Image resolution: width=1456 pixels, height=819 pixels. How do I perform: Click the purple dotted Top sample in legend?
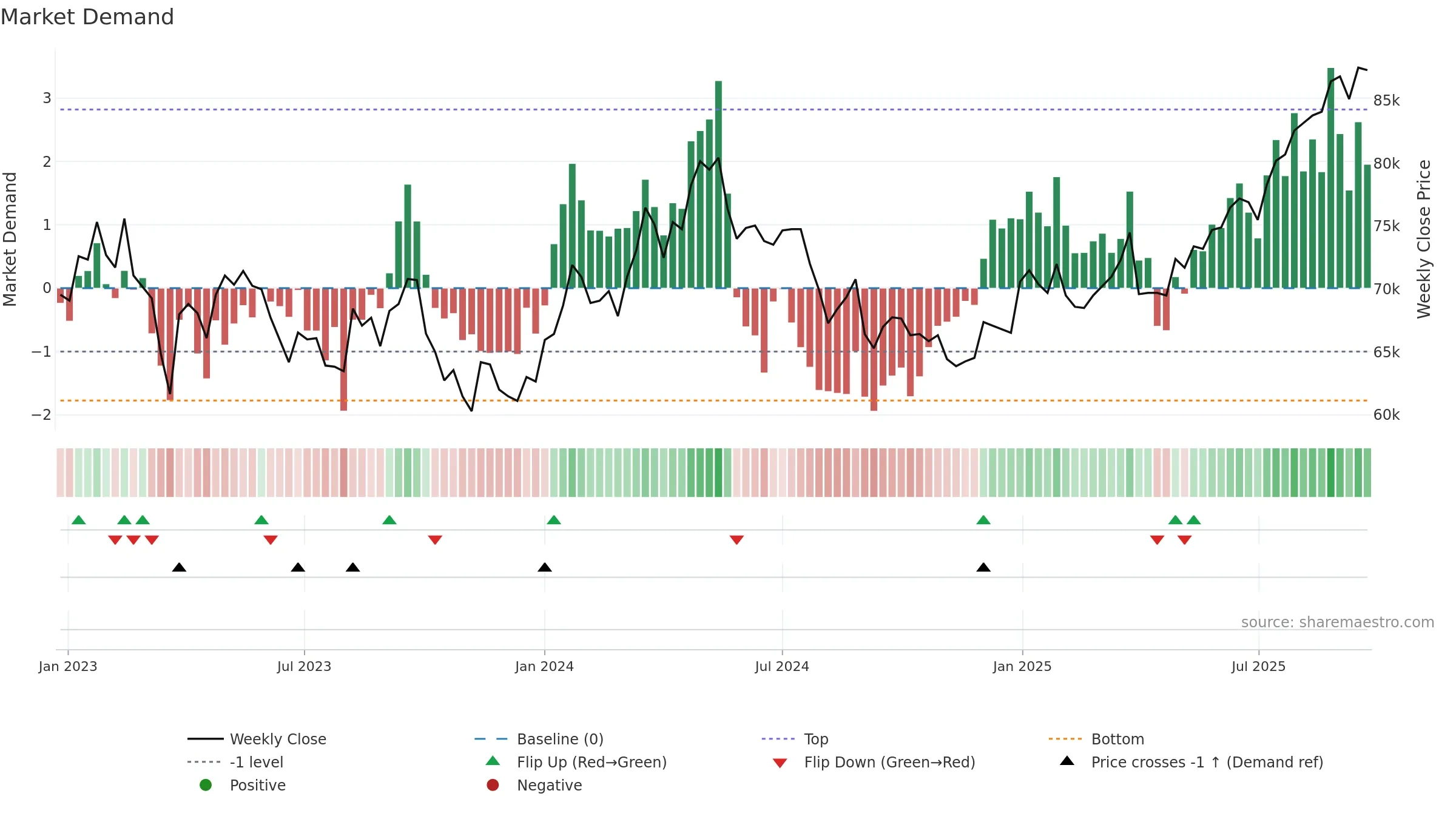[780, 739]
